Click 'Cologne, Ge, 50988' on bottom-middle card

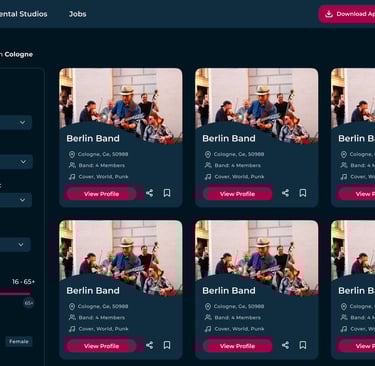(239, 306)
